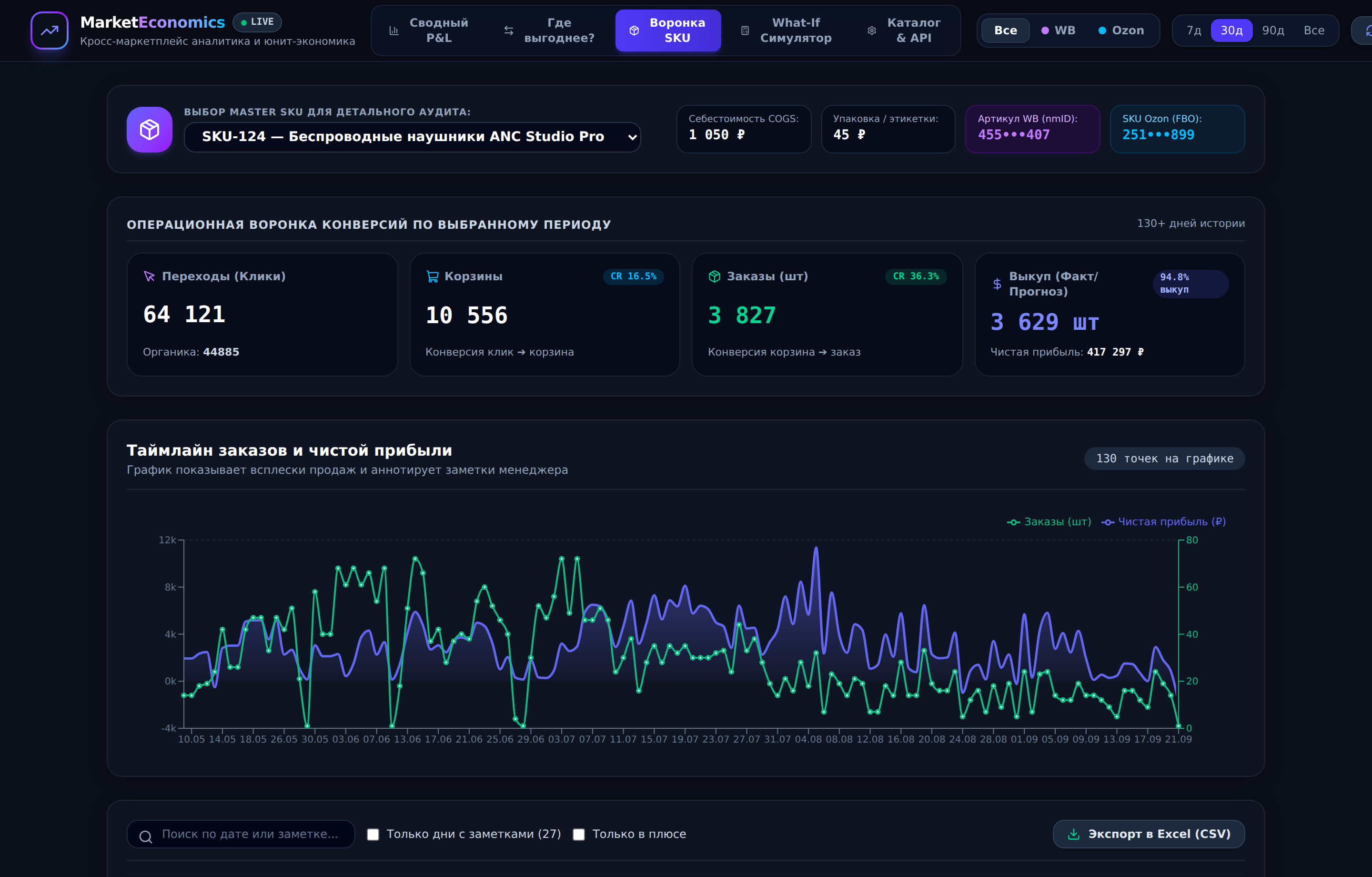The height and width of the screenshot is (877, 1372).
Task: Open Сводный P&L tab
Action: tap(430, 30)
